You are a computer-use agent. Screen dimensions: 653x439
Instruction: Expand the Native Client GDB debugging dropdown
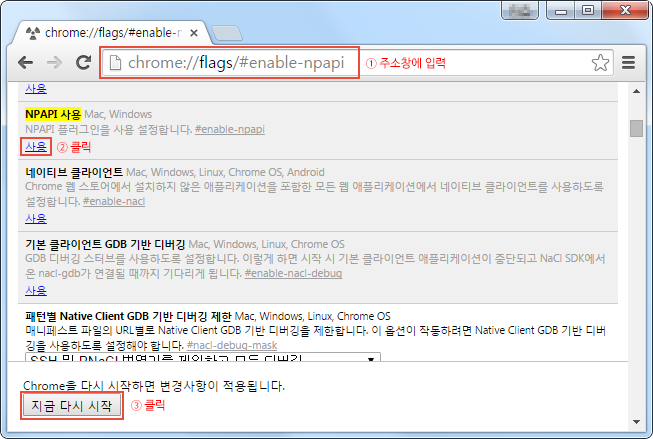pos(203,357)
